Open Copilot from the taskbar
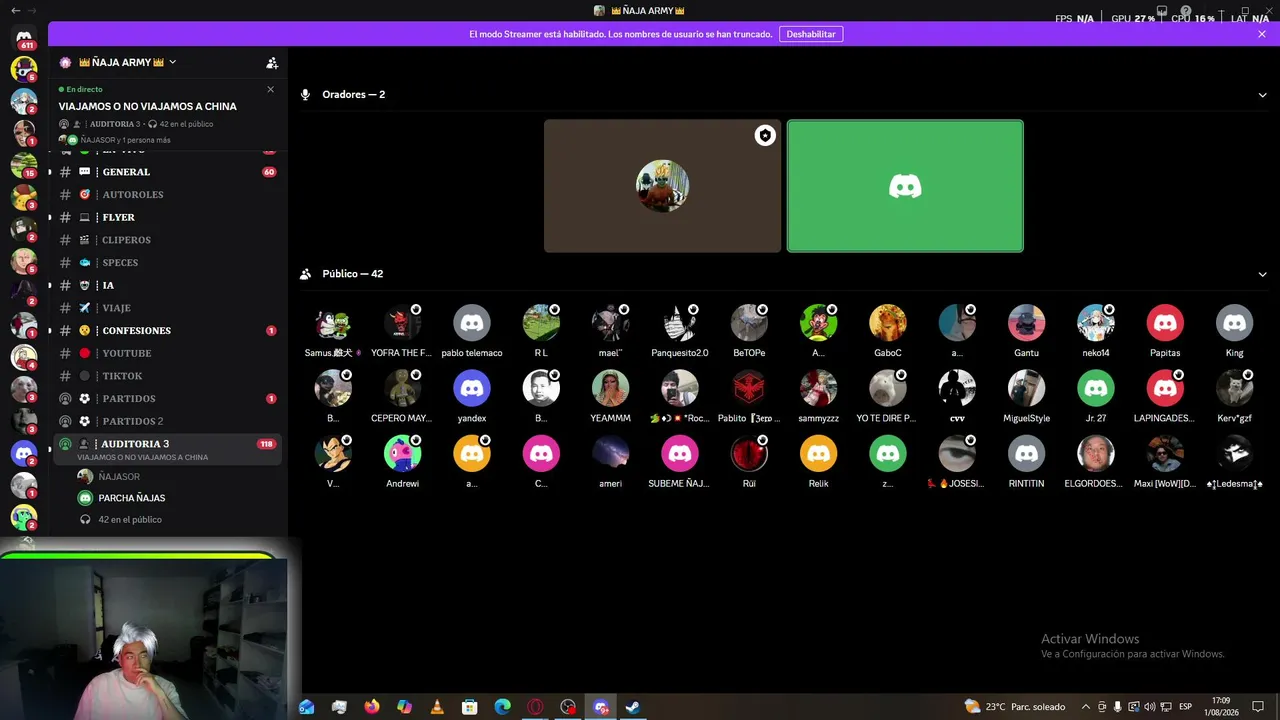 [404, 707]
